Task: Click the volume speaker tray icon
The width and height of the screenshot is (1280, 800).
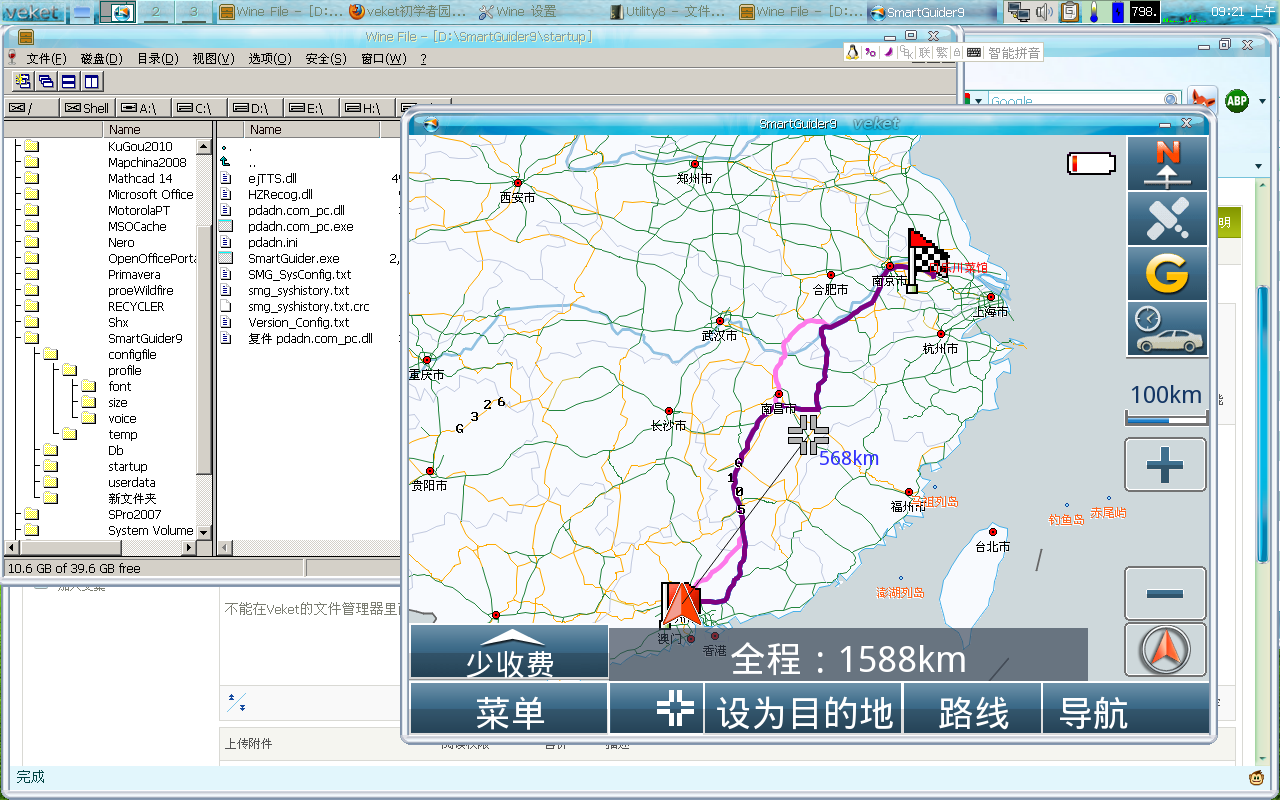Action: 1044,12
